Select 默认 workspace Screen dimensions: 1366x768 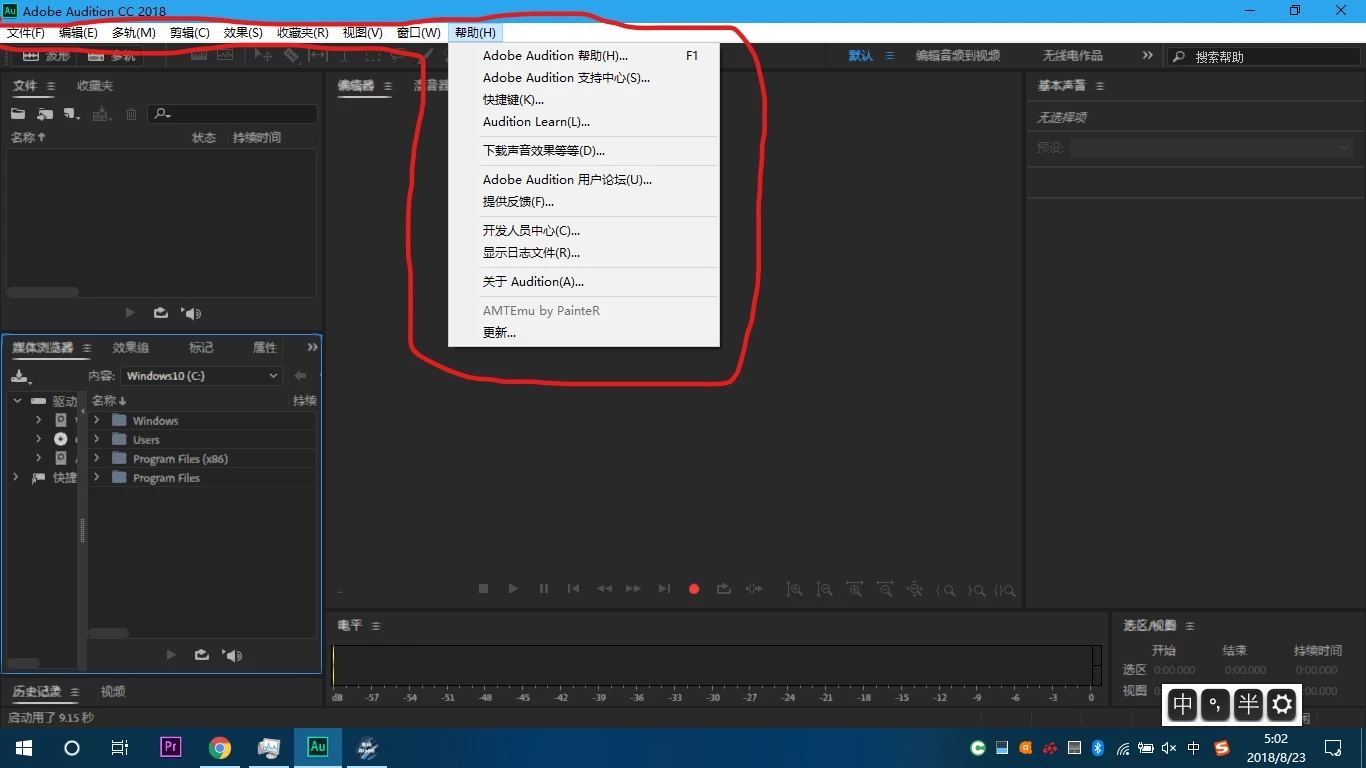coord(861,56)
